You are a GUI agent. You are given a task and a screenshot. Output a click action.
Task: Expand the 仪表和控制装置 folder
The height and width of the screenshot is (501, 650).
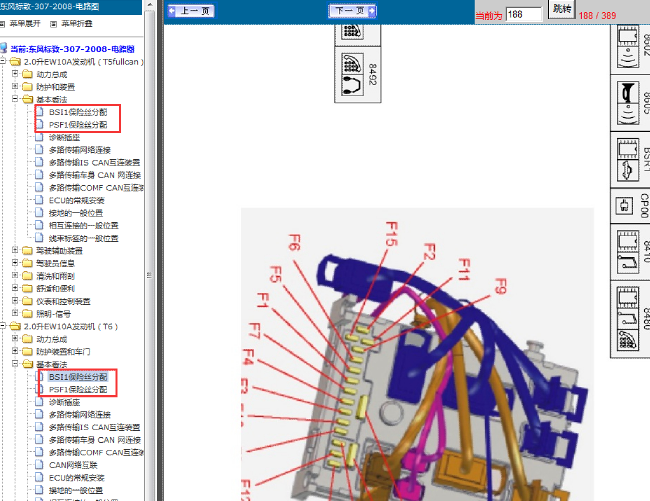pyautogui.click(x=15, y=300)
